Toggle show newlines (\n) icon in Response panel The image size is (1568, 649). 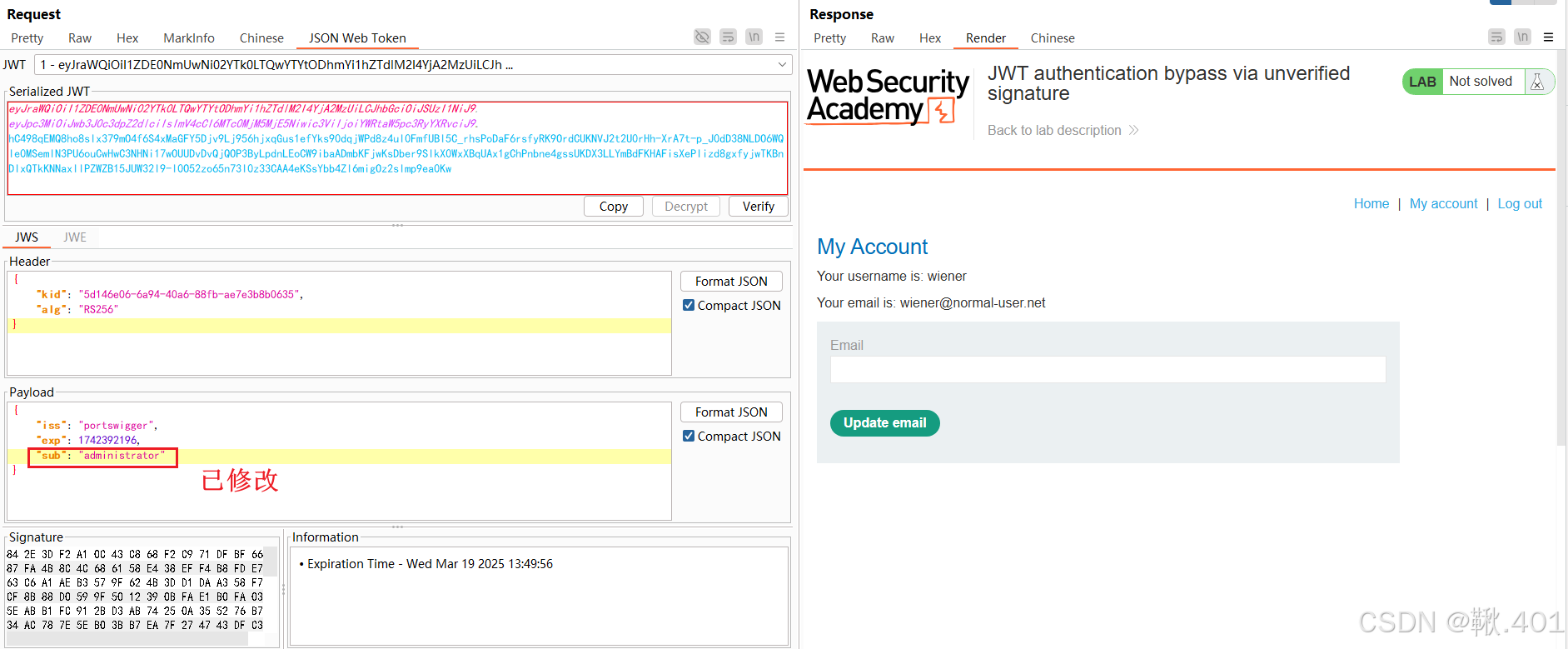1522,37
